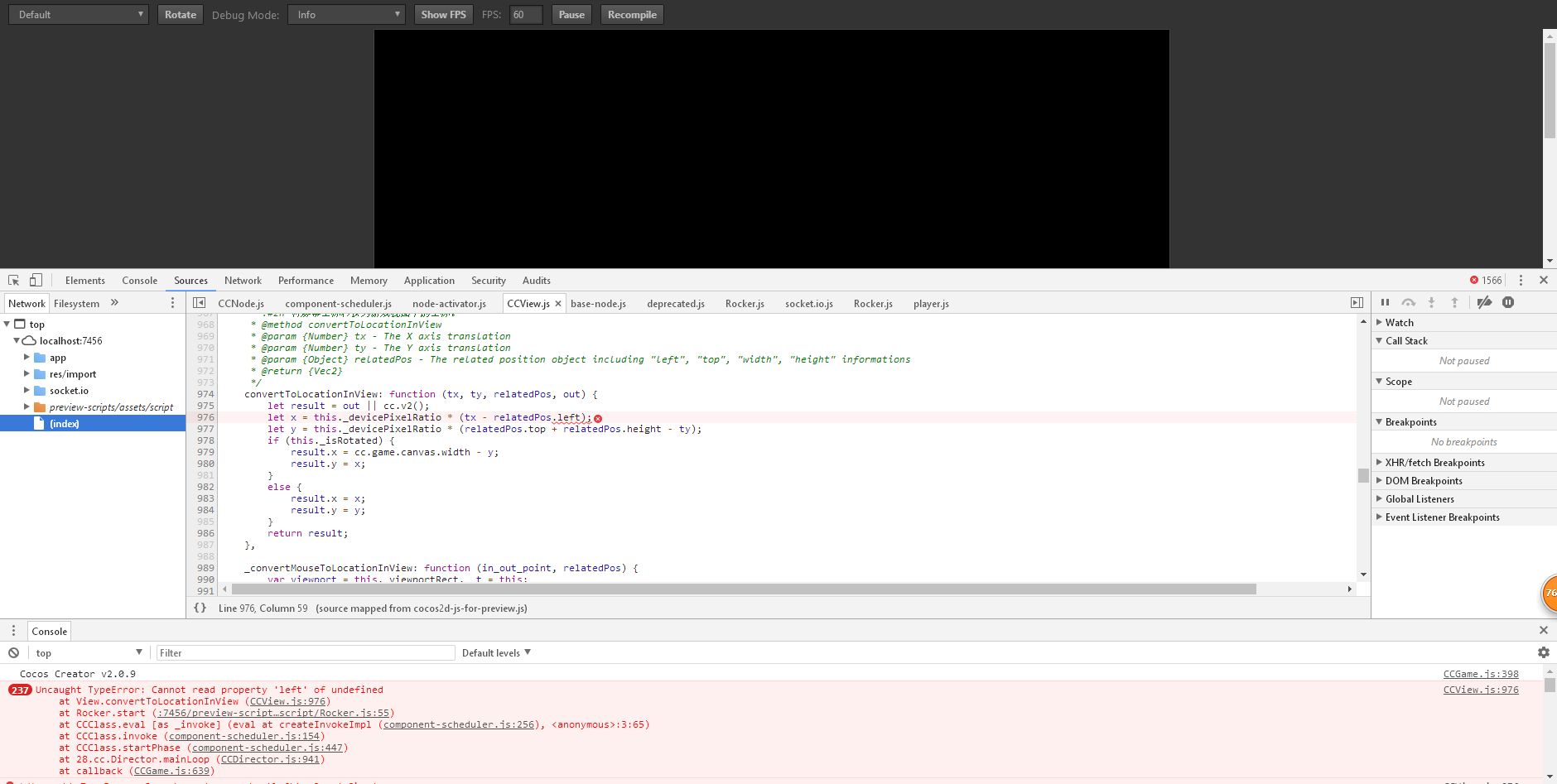Screen dimensions: 1557x784
Task: Expand the Watch section
Action: pyautogui.click(x=1463, y=323)
